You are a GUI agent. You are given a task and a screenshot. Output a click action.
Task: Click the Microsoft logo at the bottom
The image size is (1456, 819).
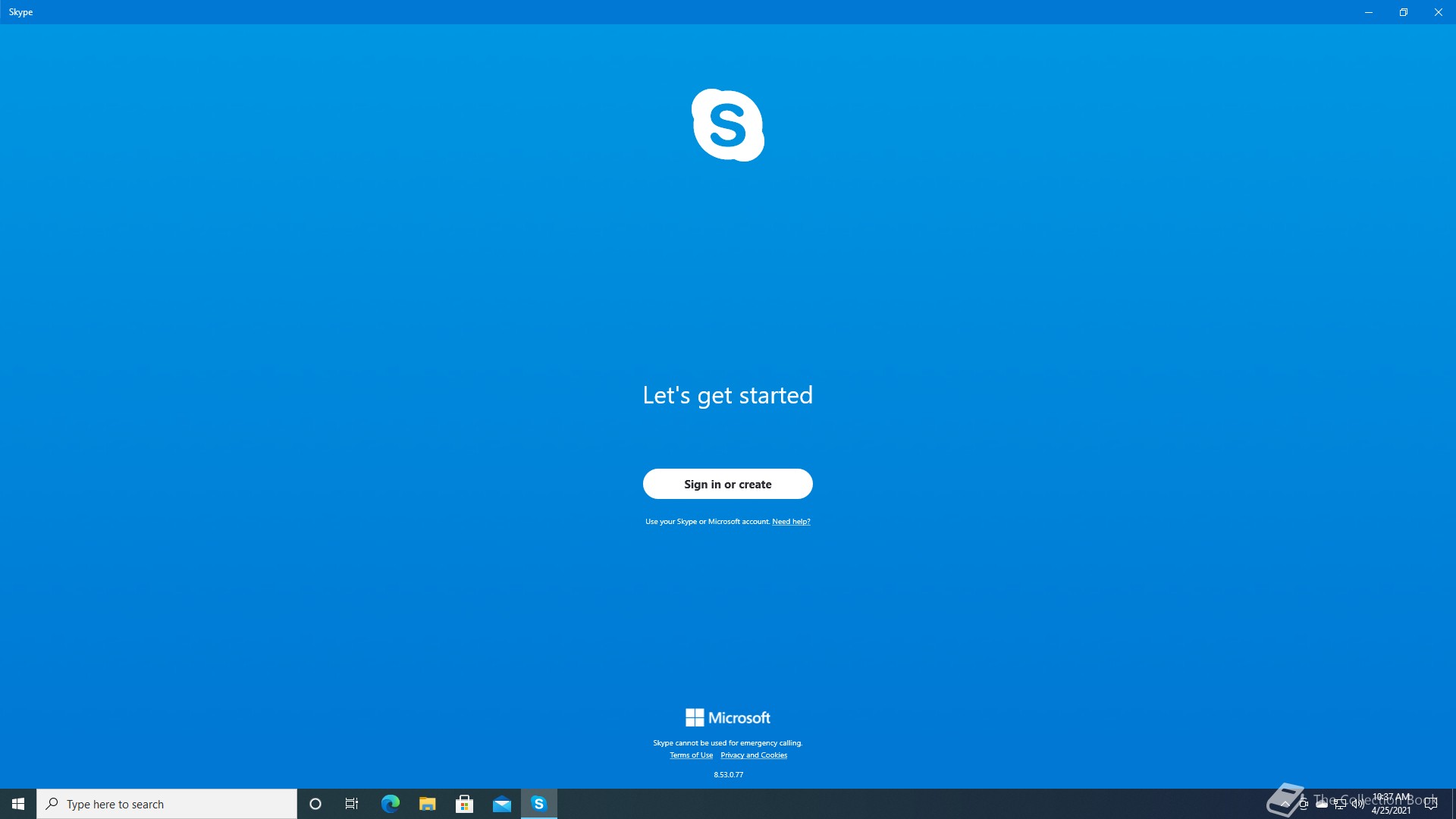(727, 717)
